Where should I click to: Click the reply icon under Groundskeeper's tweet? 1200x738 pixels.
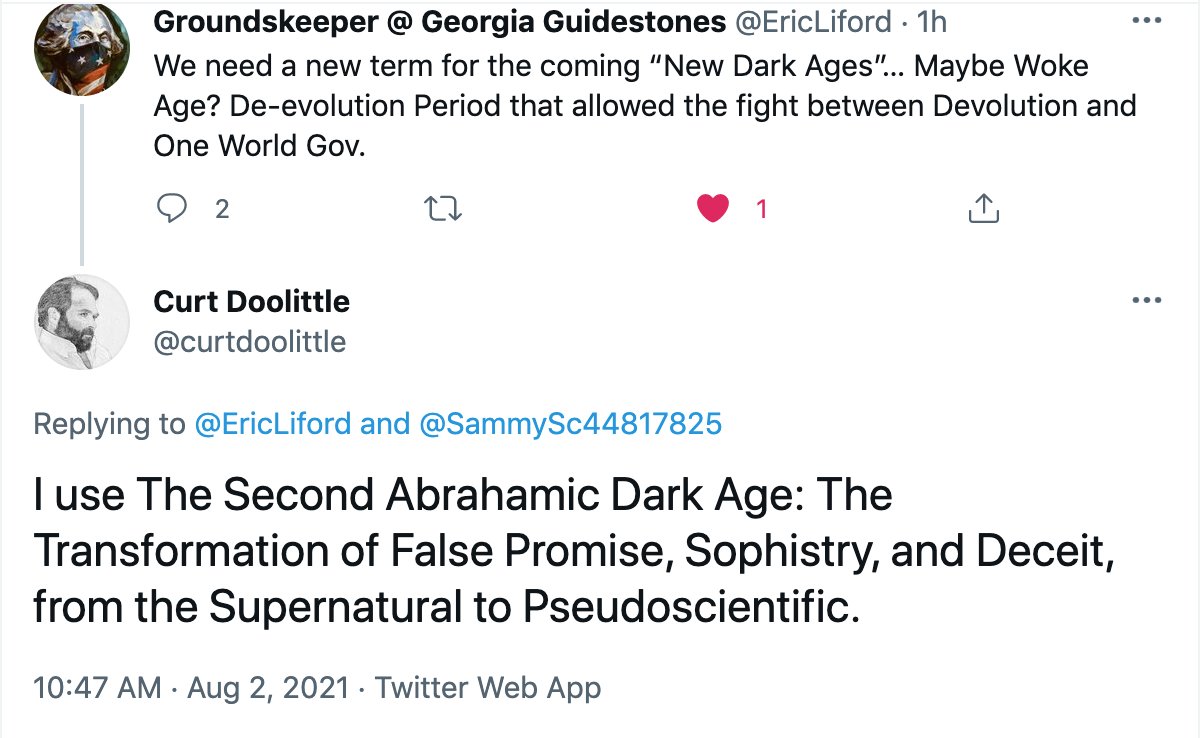(174, 209)
